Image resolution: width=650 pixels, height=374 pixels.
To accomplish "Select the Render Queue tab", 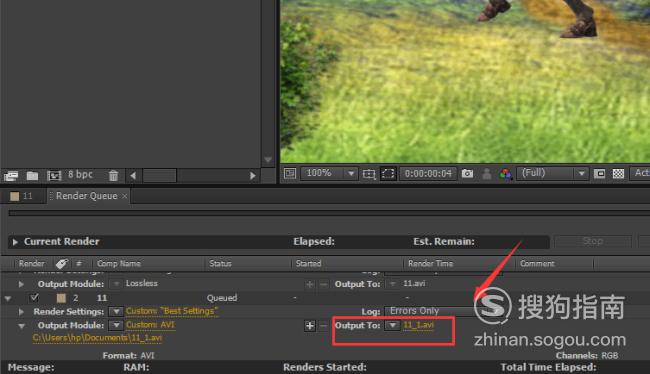I will 87,196.
